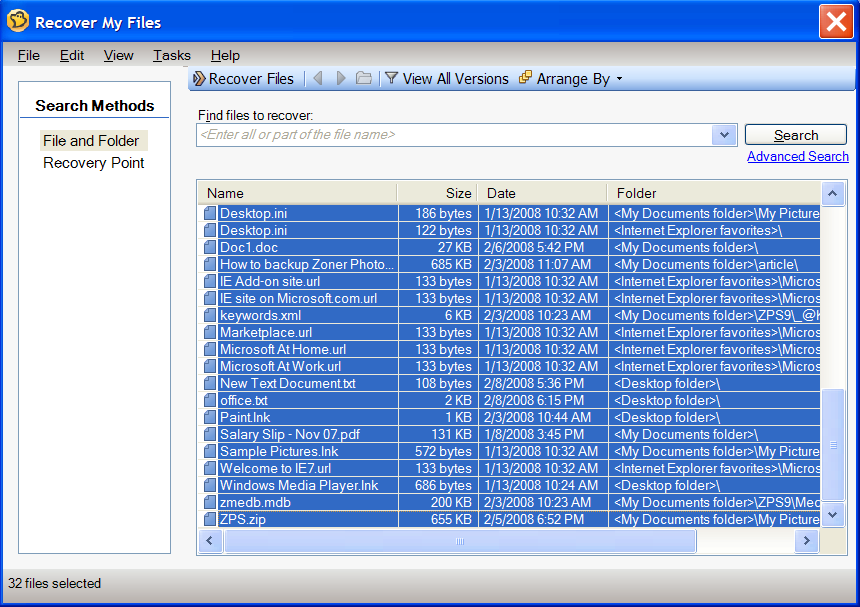The width and height of the screenshot is (860, 607).
Task: Click the file icon next to Microsoft At Work.url
Action: (210, 366)
